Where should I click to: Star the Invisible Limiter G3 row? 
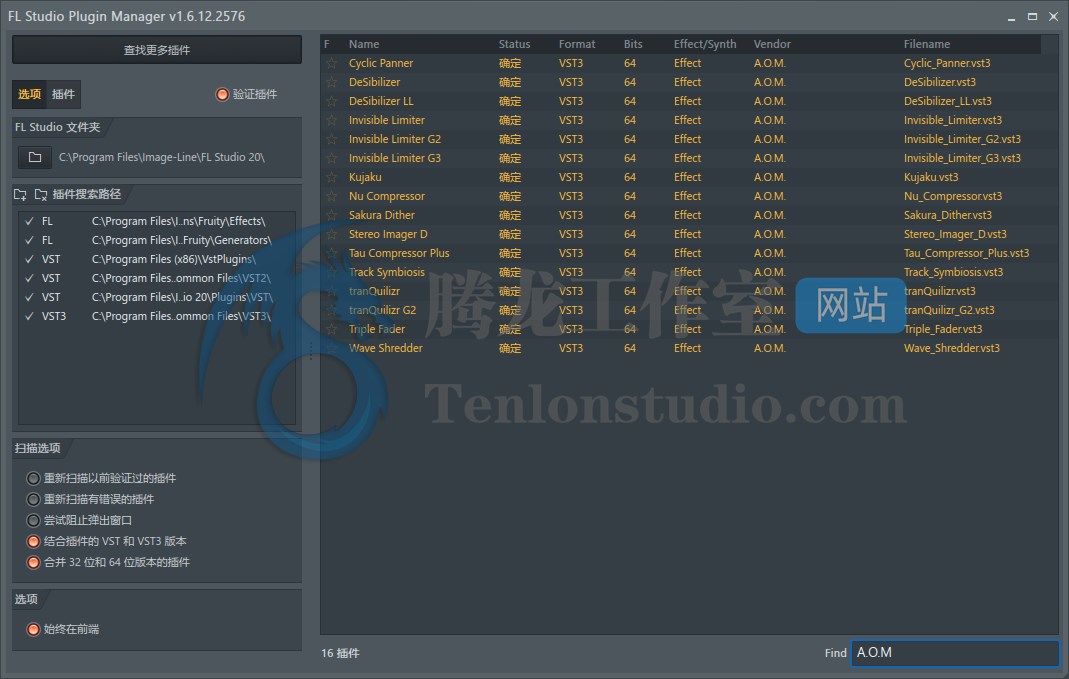pos(331,158)
